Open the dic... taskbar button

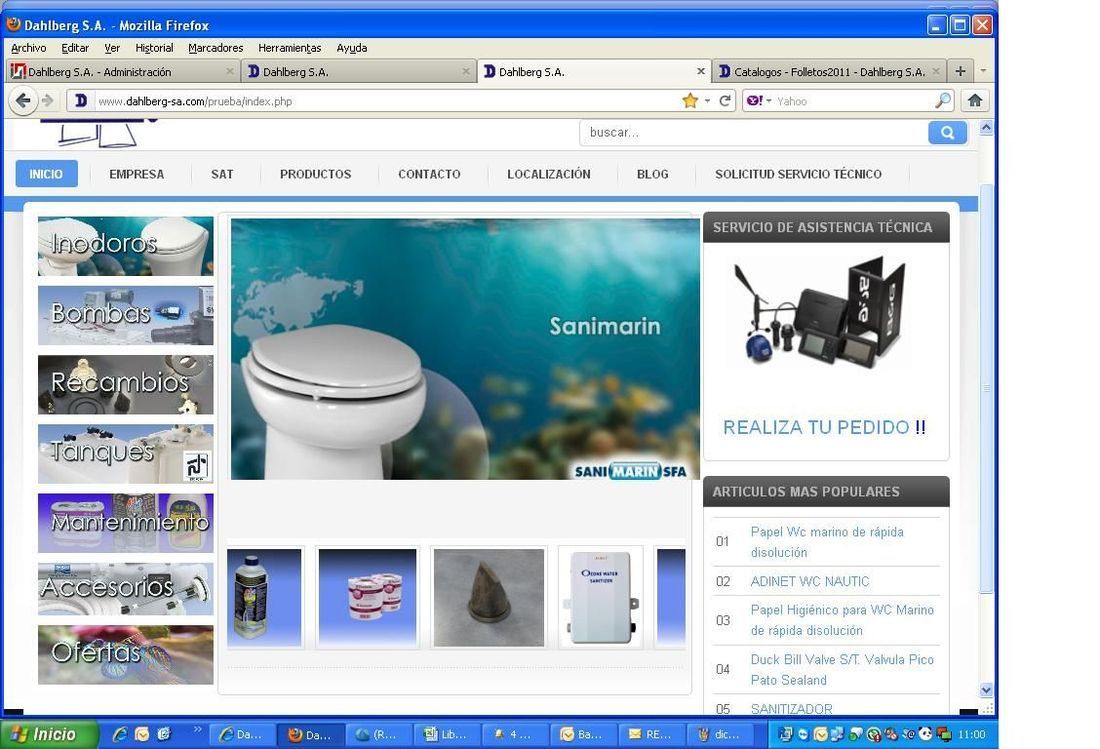[719, 734]
